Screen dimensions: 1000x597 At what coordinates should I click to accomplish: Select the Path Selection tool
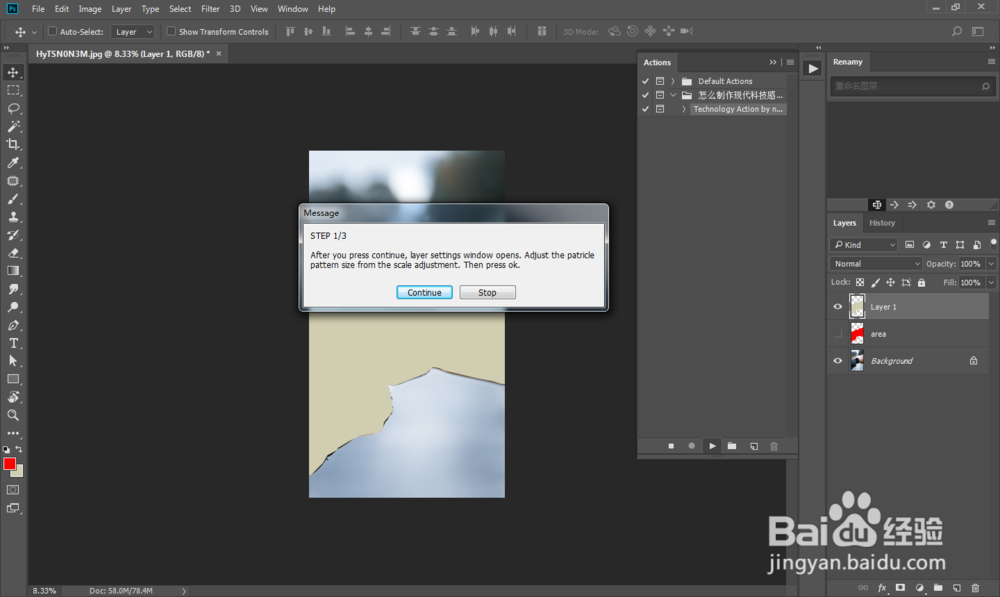point(13,361)
